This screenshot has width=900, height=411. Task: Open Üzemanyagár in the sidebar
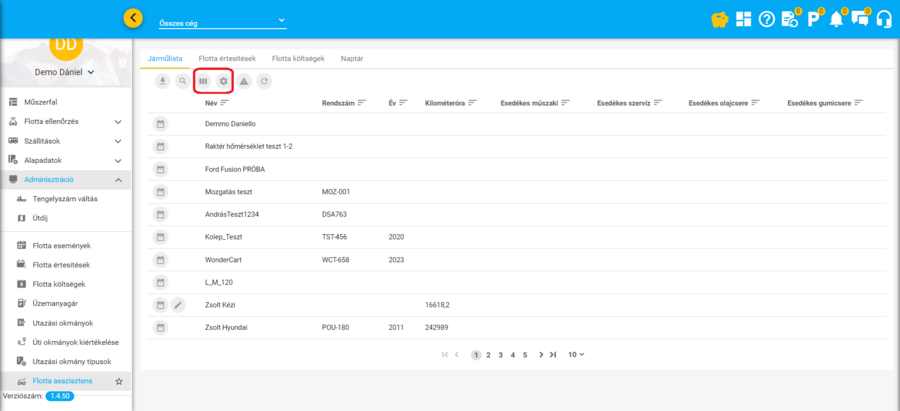coord(55,303)
